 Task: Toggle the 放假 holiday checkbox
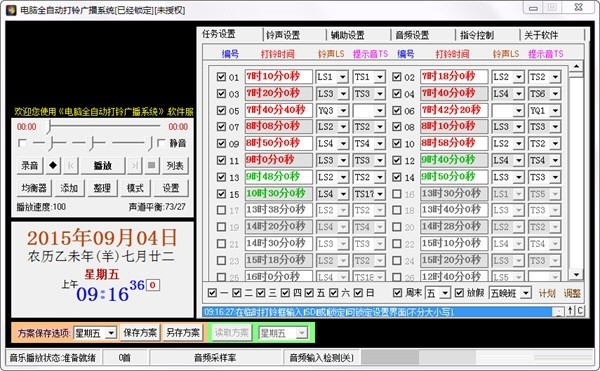pyautogui.click(x=459, y=293)
